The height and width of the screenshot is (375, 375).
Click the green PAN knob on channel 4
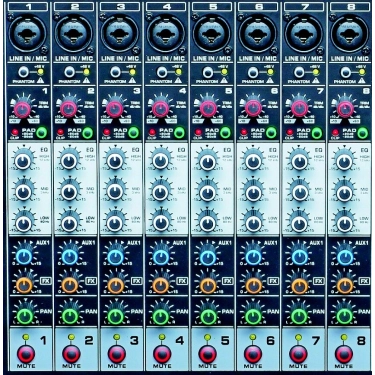161,316
